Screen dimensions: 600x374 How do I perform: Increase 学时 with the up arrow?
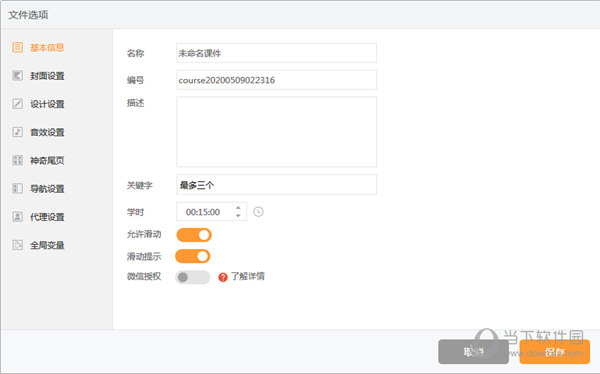[238, 207]
